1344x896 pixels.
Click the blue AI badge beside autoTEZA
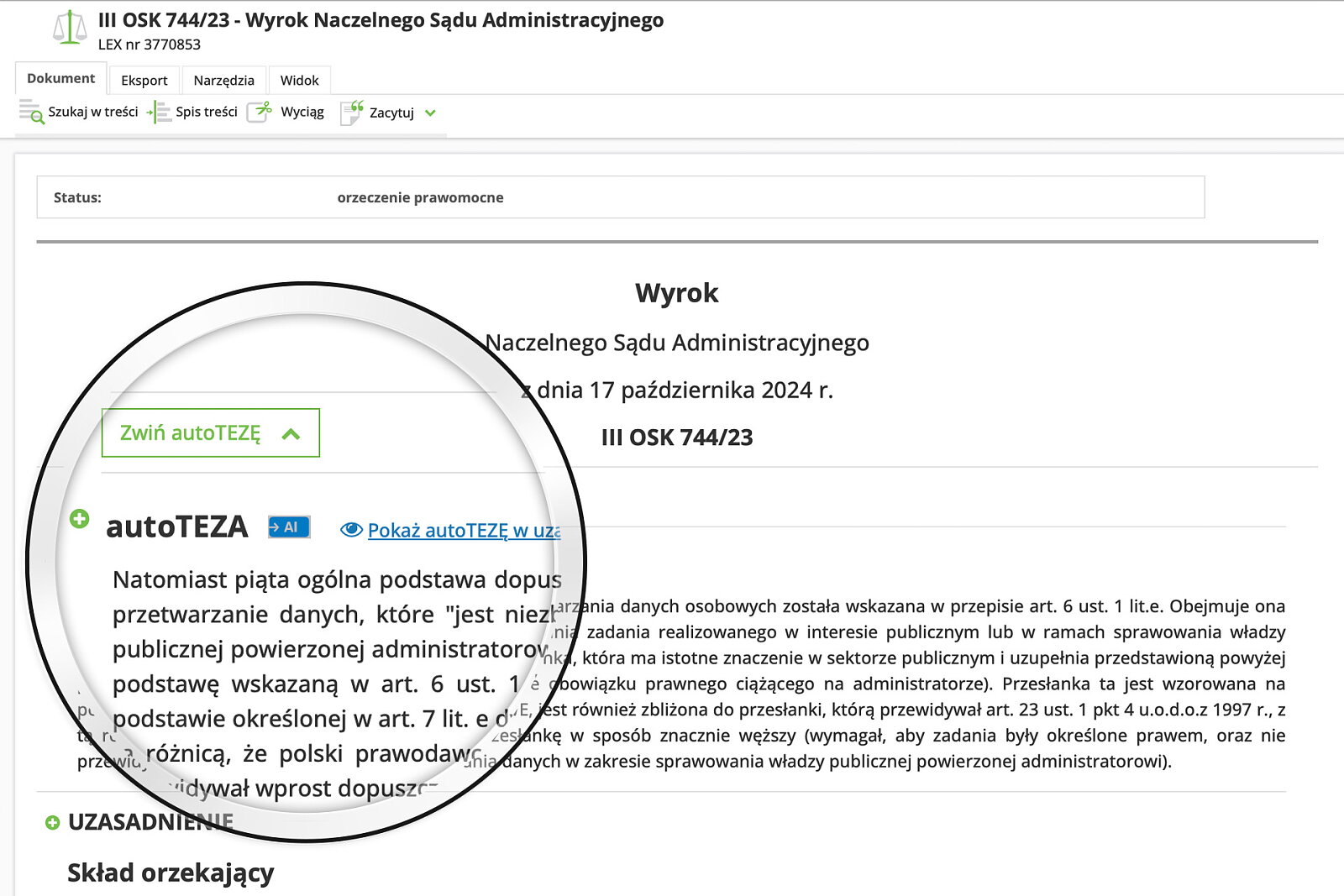point(289,527)
